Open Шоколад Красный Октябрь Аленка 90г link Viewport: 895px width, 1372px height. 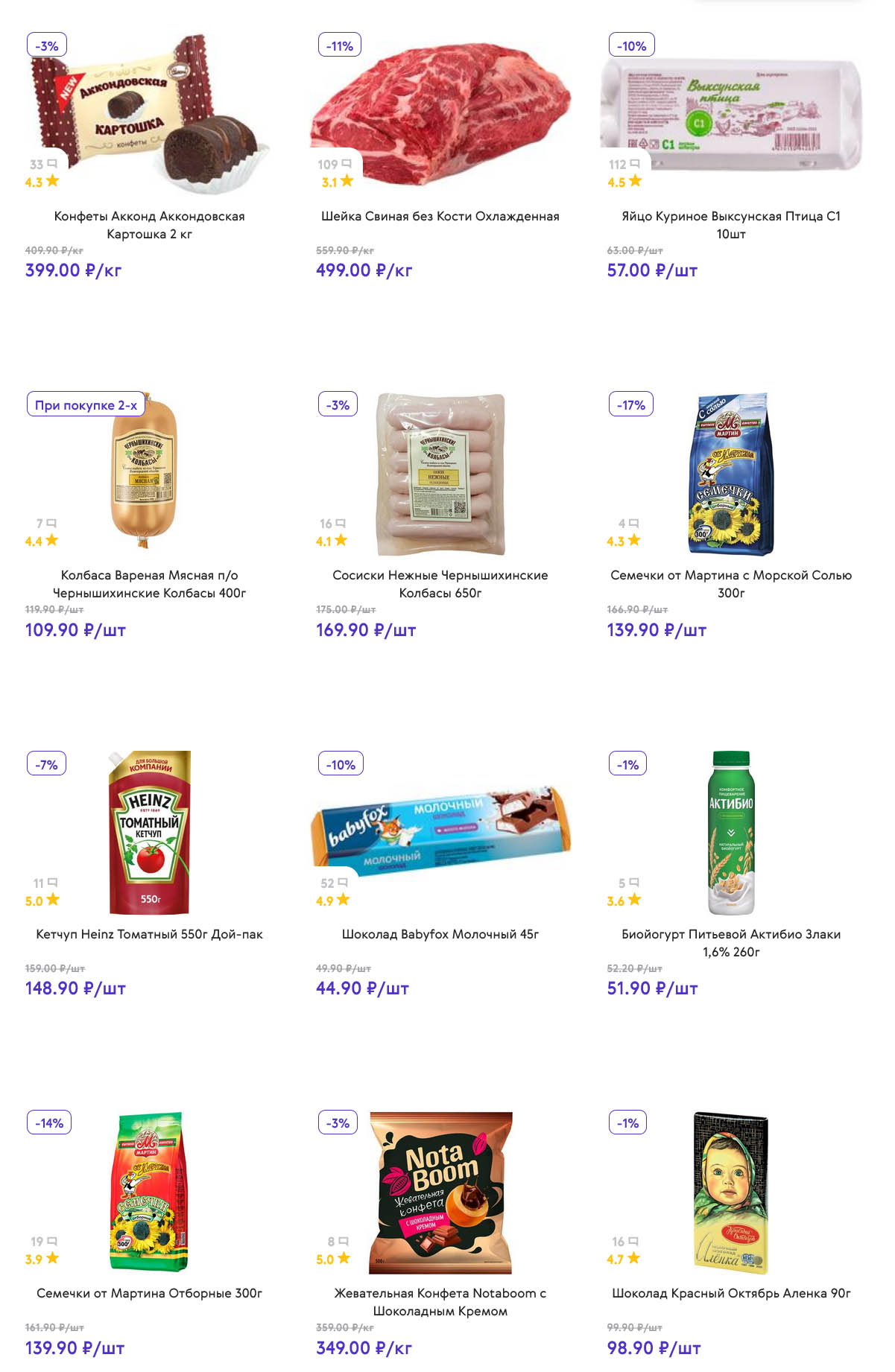[730, 1293]
